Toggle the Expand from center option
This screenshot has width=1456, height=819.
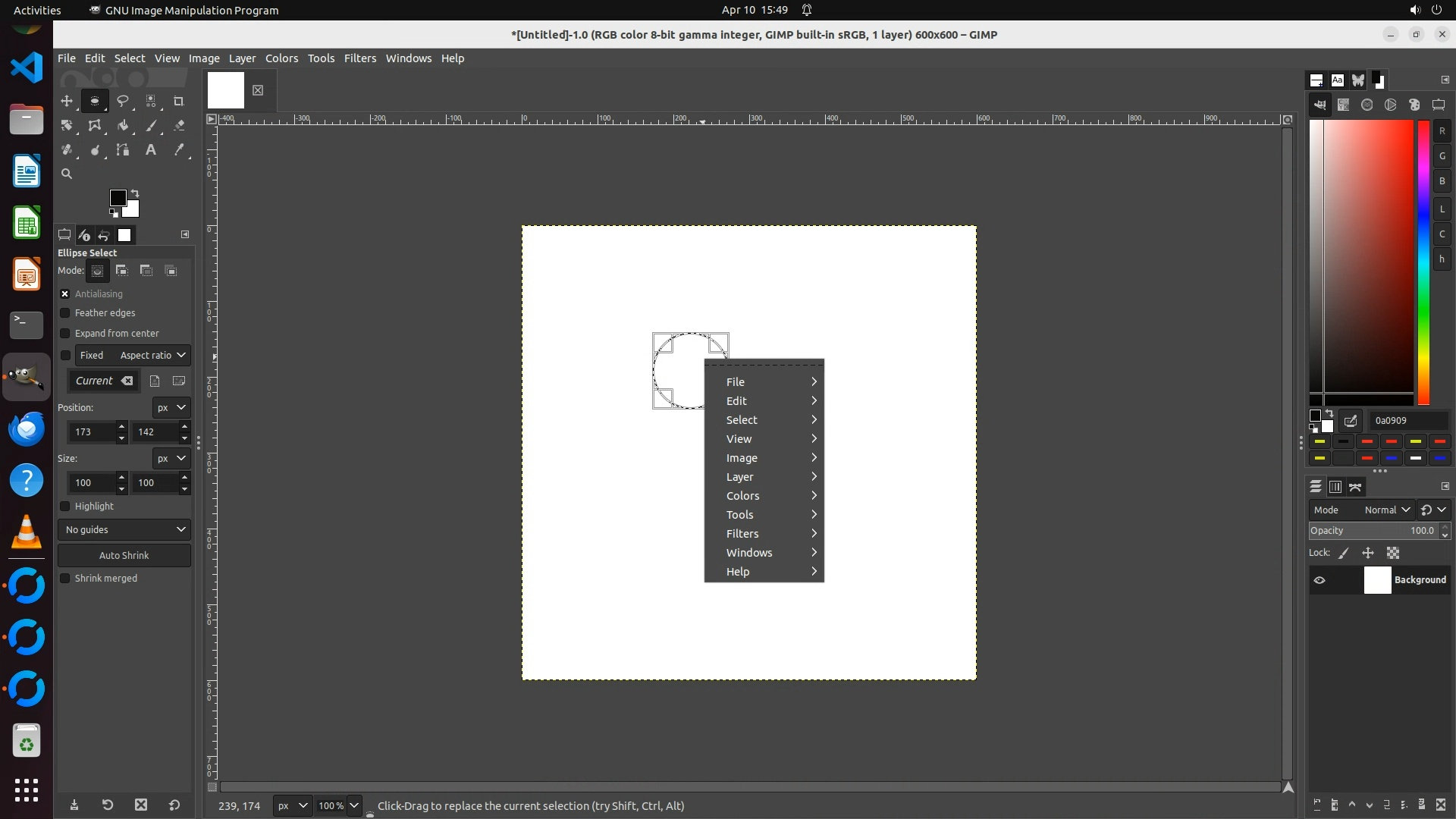tap(65, 334)
